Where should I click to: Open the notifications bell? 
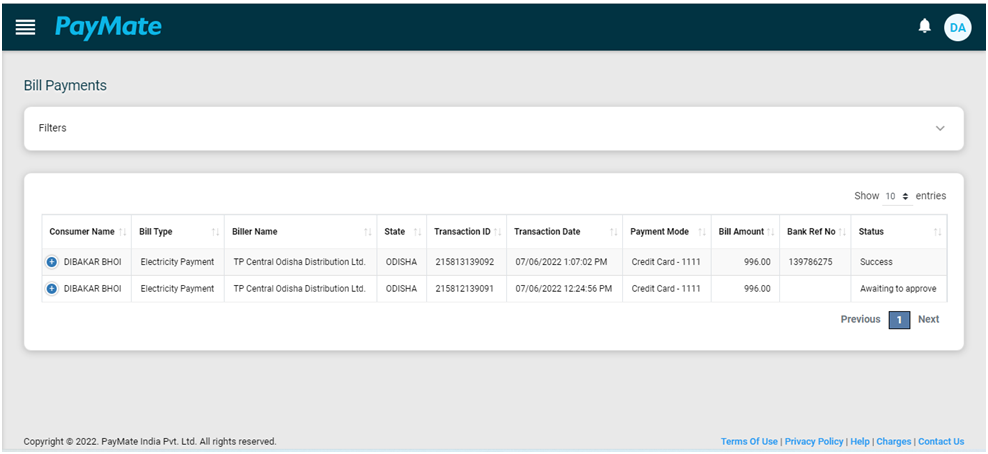[x=924, y=26]
